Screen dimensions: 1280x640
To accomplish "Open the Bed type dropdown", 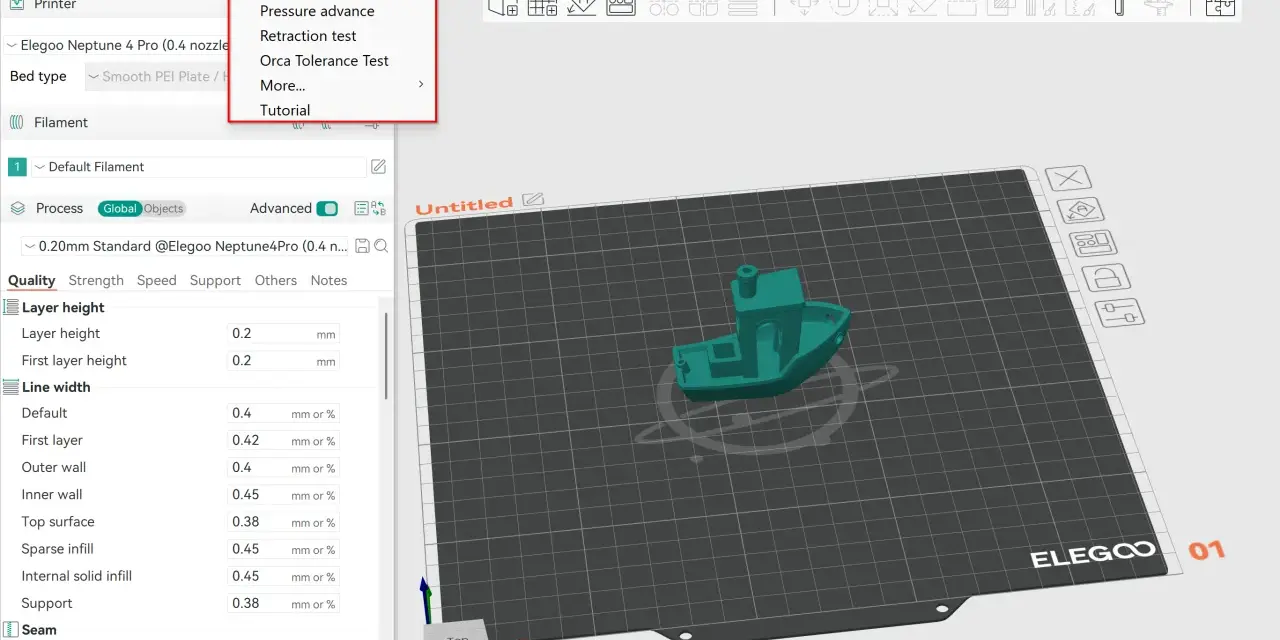I will pos(158,76).
